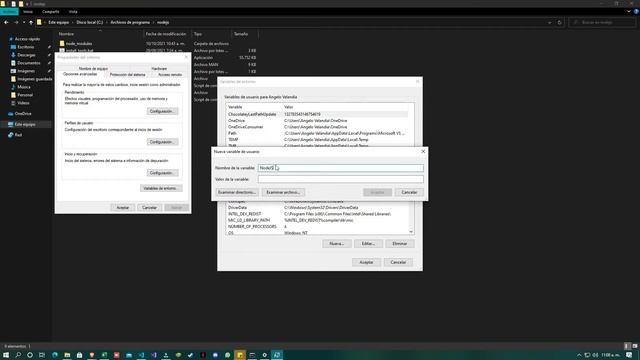Open Acceso remoto tab in system properties
The height and width of the screenshot is (360, 640).
point(170,75)
